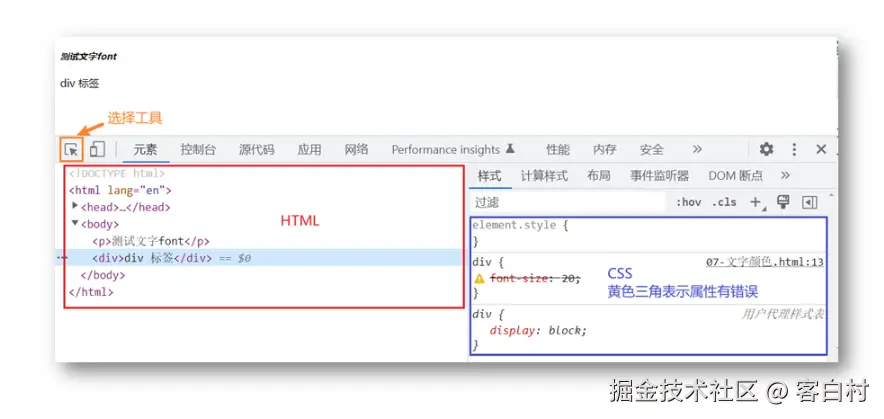Open the 安全 tab

[x=652, y=149]
